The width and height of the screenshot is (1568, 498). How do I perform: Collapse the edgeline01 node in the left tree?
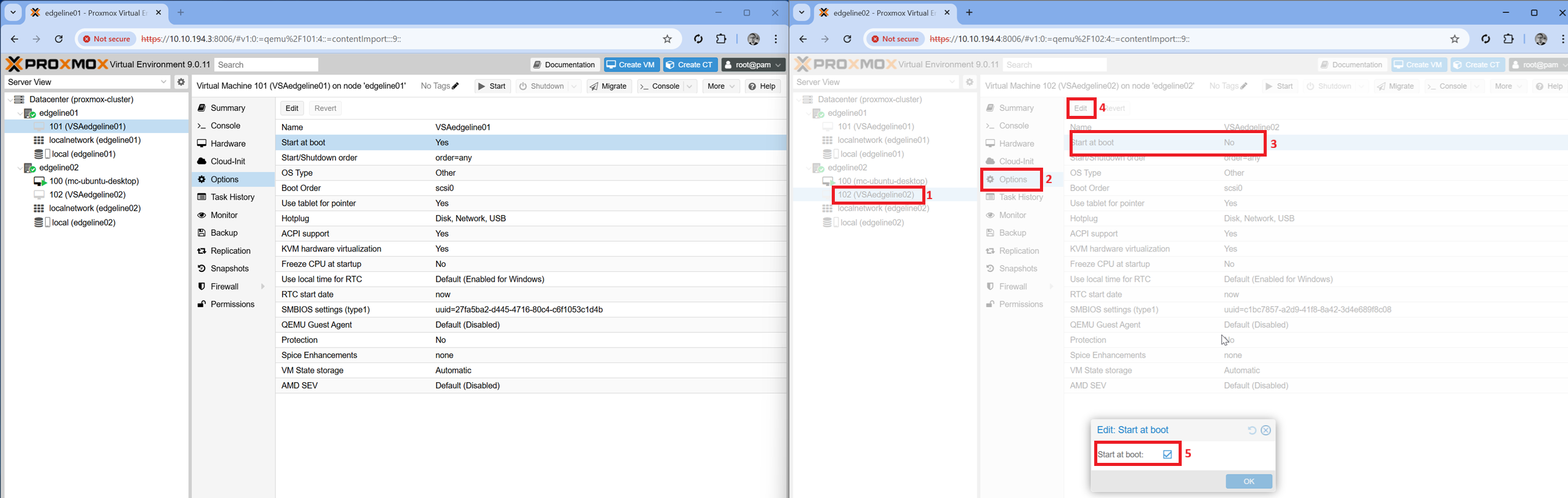click(x=20, y=113)
